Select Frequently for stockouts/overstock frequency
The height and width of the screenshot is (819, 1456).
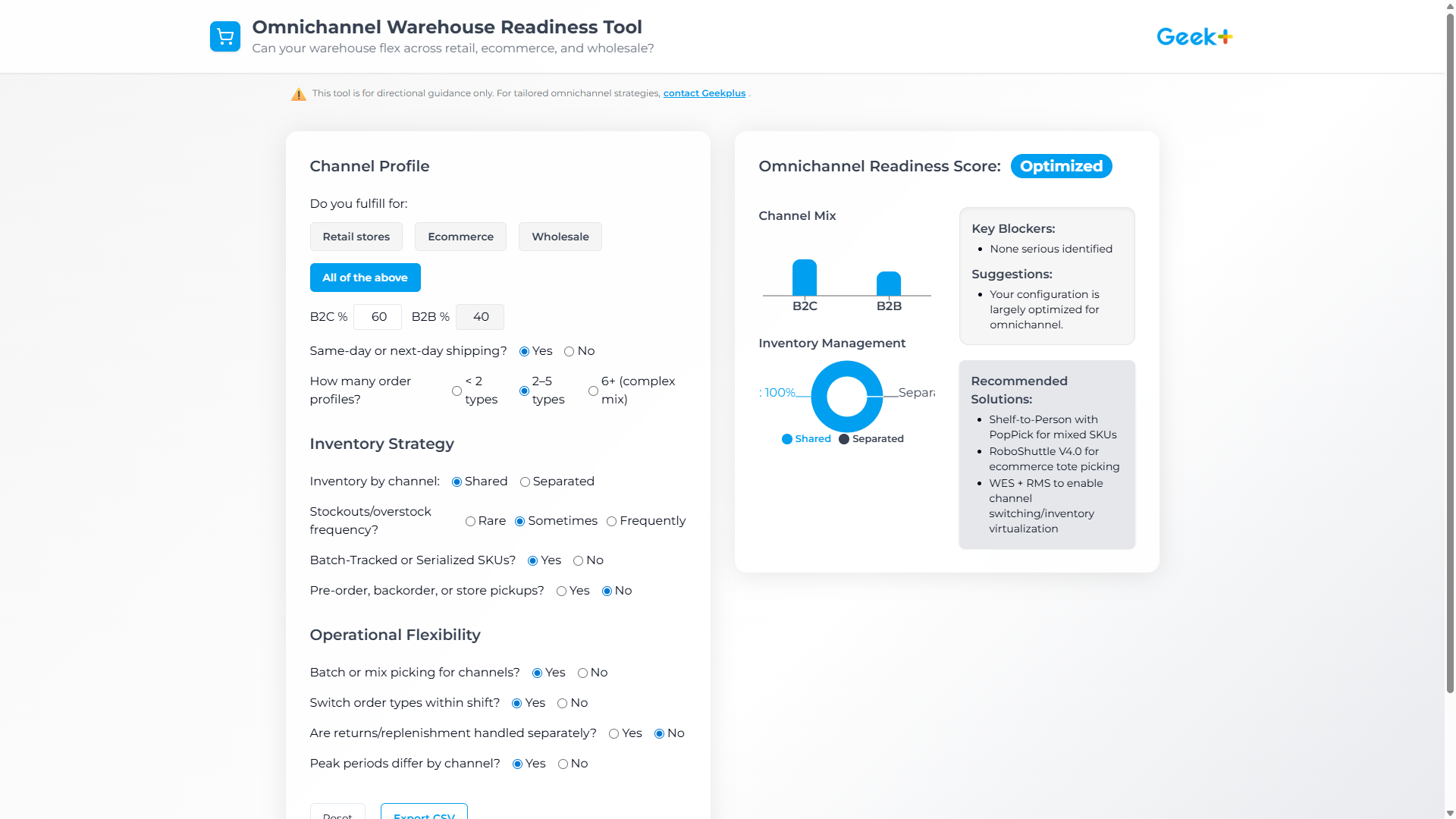(612, 521)
